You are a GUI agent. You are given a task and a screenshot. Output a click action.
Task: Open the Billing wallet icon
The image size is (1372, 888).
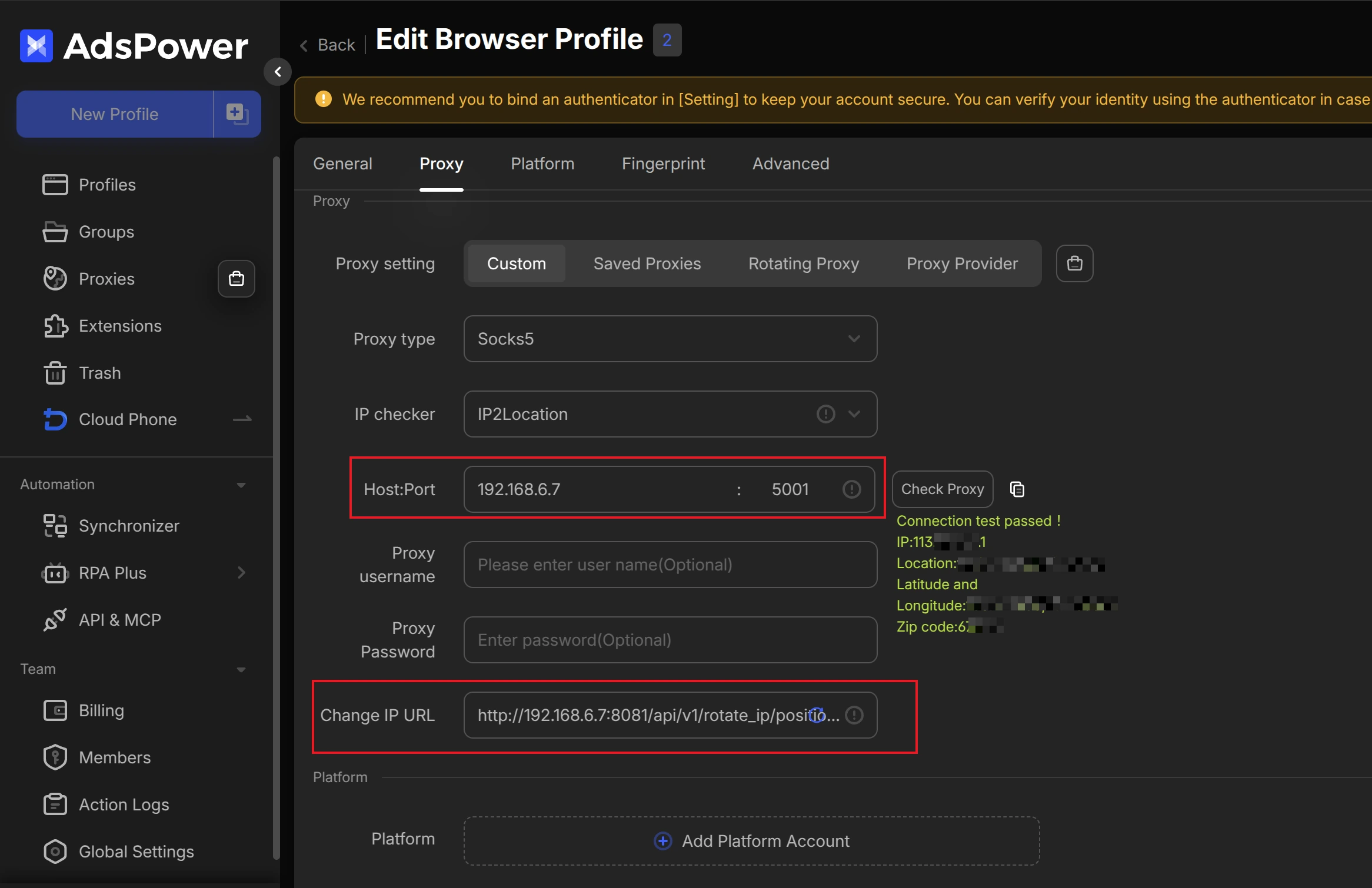click(55, 710)
